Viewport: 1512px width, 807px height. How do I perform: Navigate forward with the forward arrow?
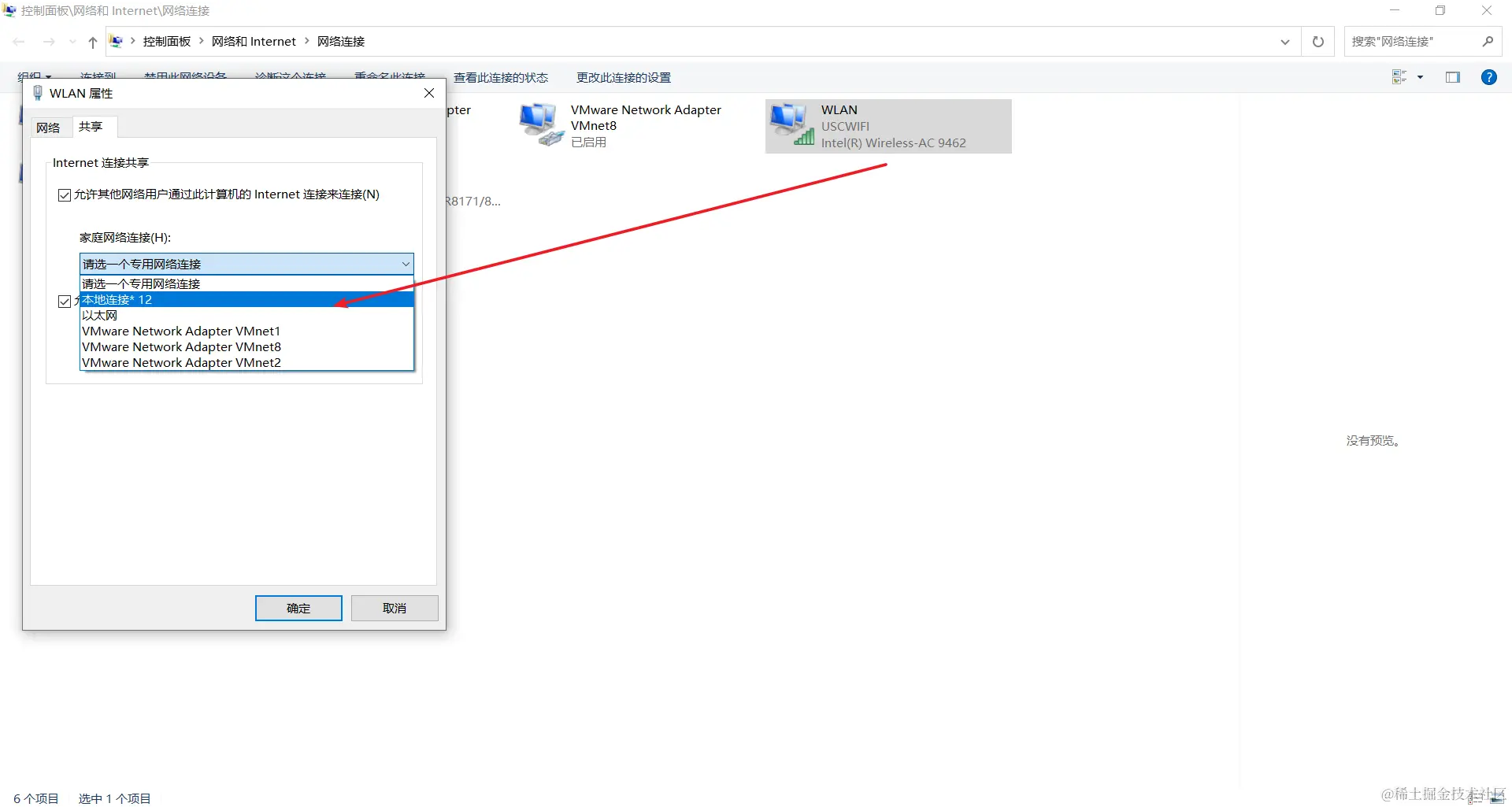click(50, 42)
